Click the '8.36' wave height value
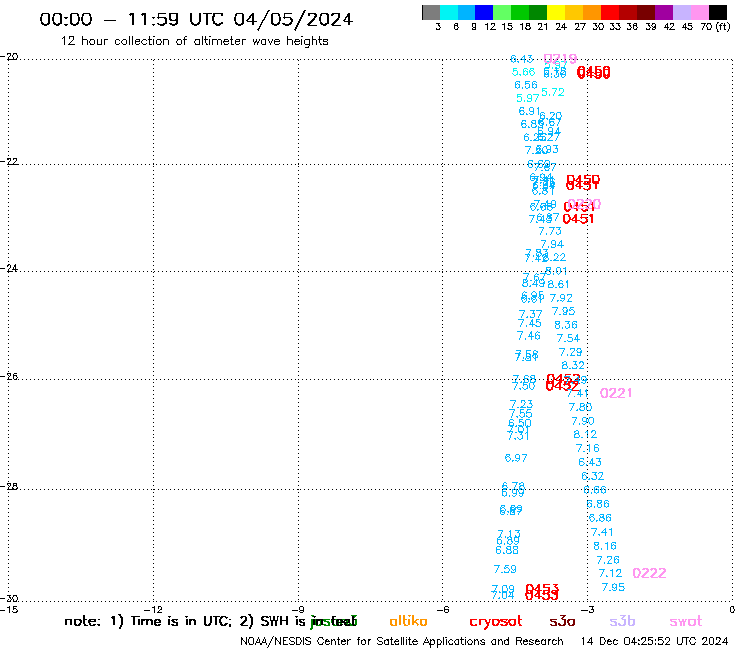This screenshot has height=650, width=740. click(566, 325)
